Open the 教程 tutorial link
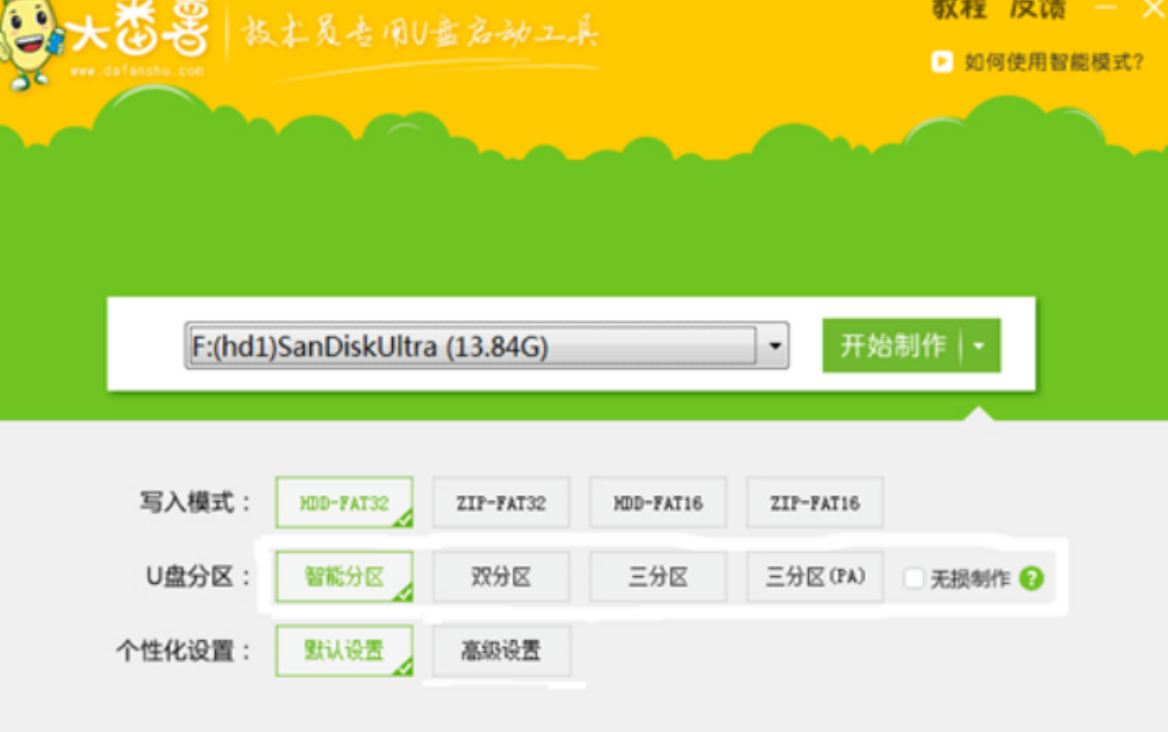 959,9
